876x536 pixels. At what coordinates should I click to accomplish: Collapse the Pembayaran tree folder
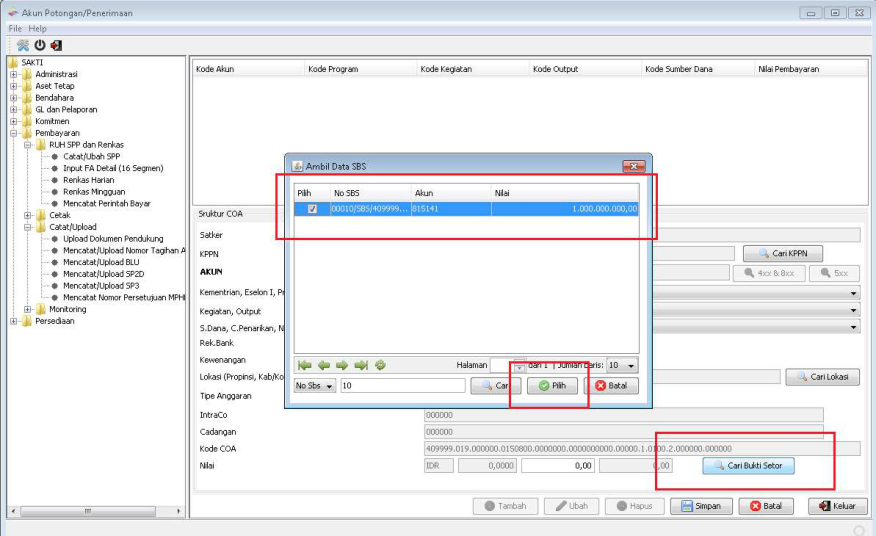point(14,133)
